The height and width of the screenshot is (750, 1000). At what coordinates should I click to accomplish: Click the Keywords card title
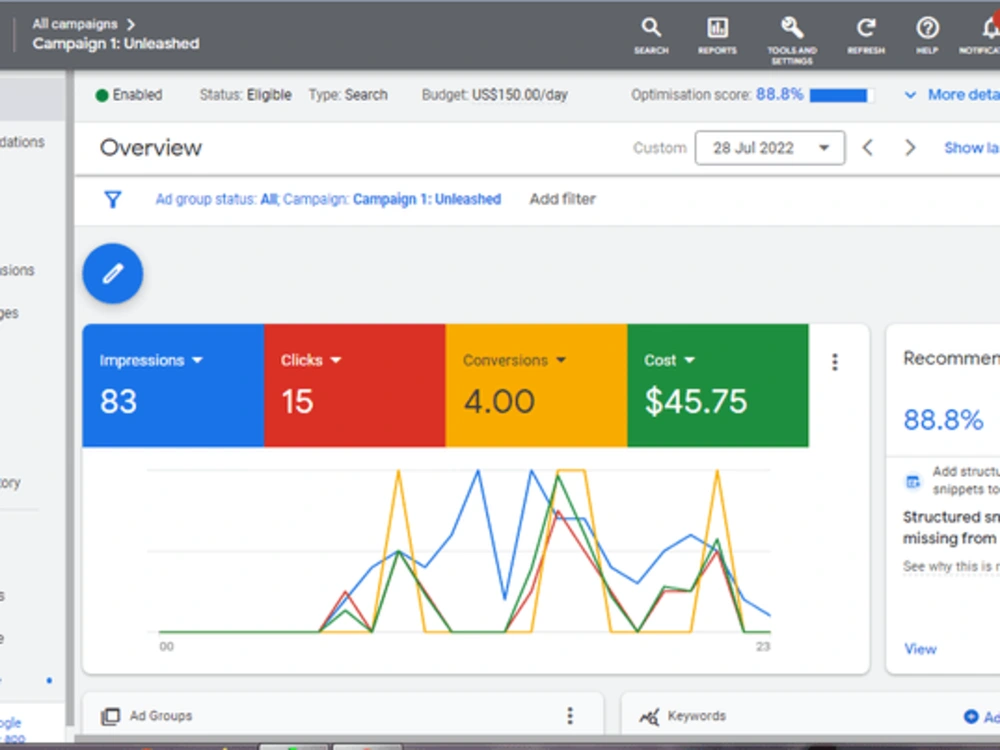pyautogui.click(x=696, y=716)
